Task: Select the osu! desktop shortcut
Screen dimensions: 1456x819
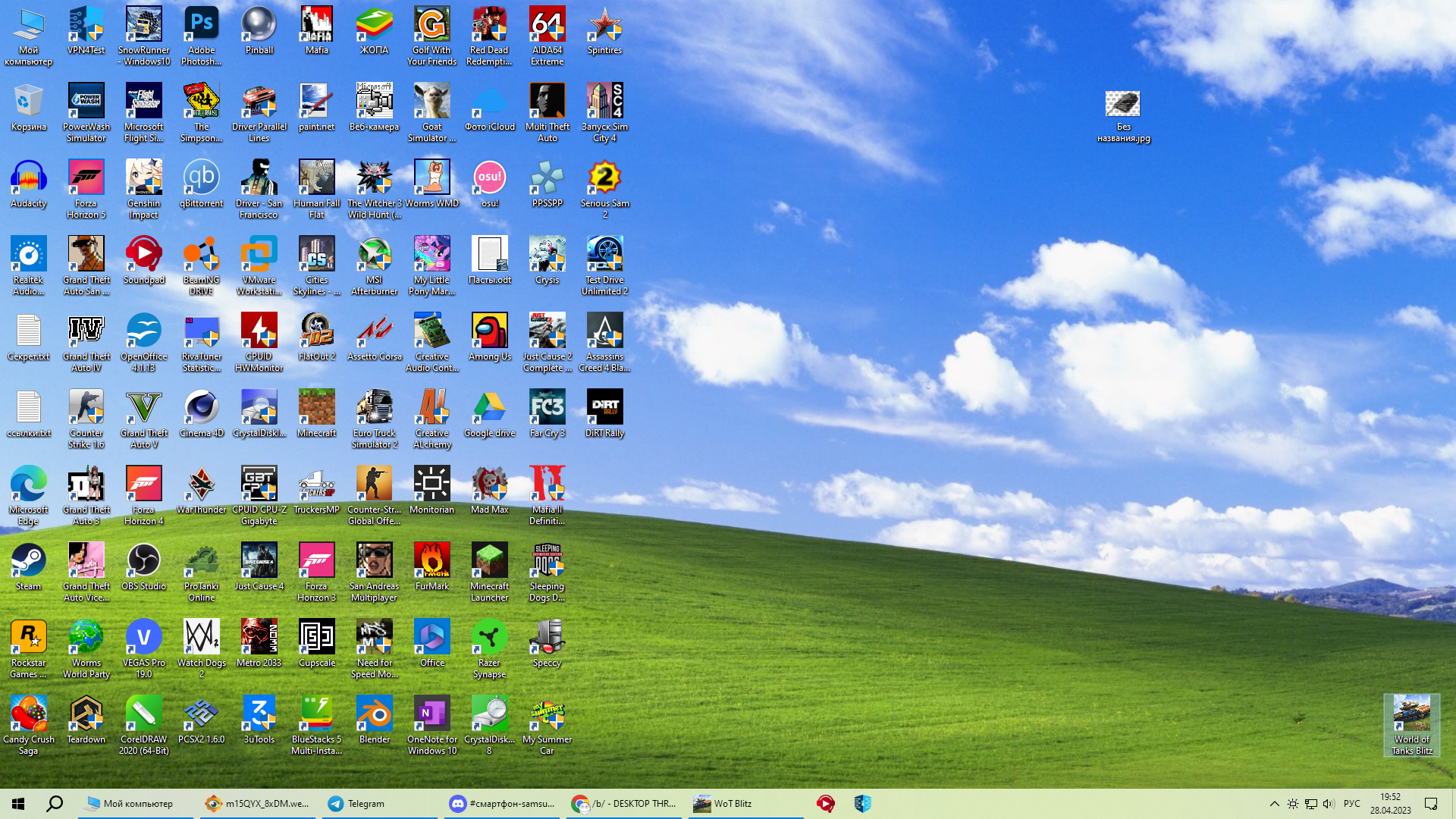Action: point(490,184)
